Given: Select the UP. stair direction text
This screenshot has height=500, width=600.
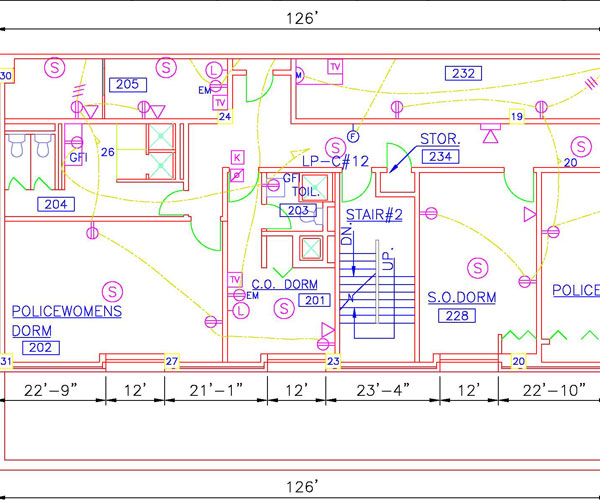Looking at the screenshot, I should (x=388, y=259).
